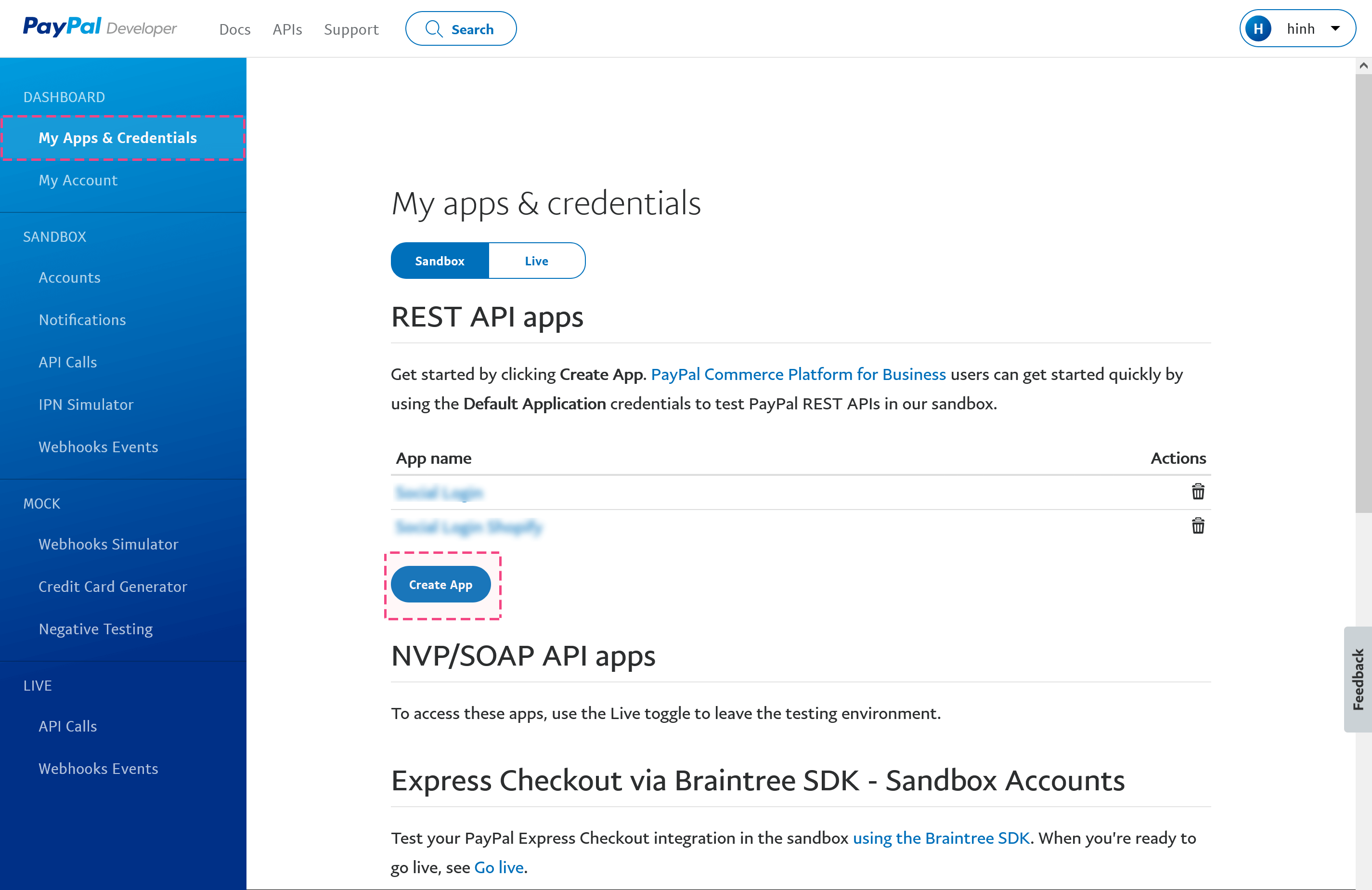Click the Search field in header
The height and width of the screenshot is (890, 1372).
[461, 29]
